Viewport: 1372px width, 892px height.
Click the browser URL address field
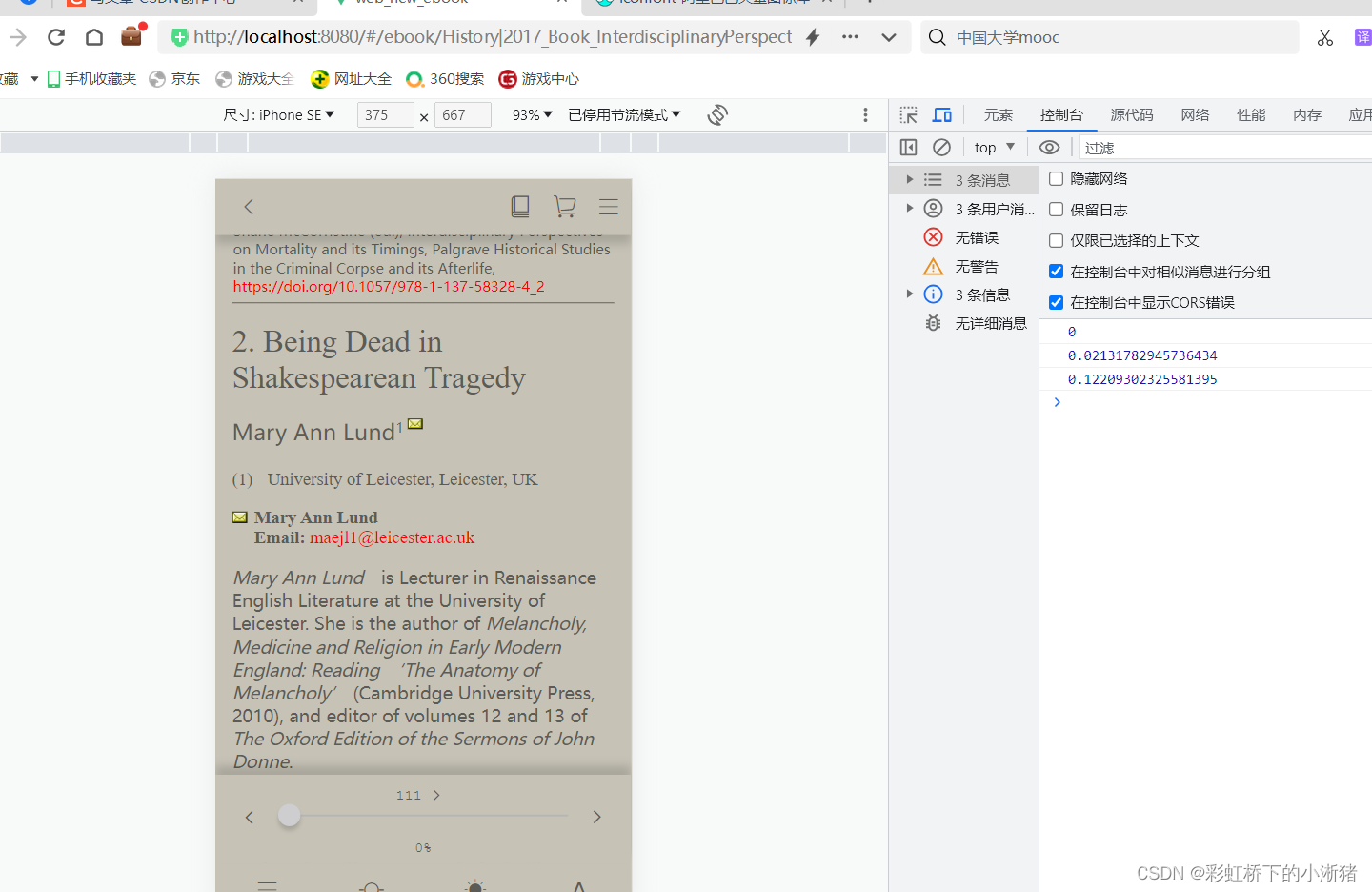[x=493, y=37]
